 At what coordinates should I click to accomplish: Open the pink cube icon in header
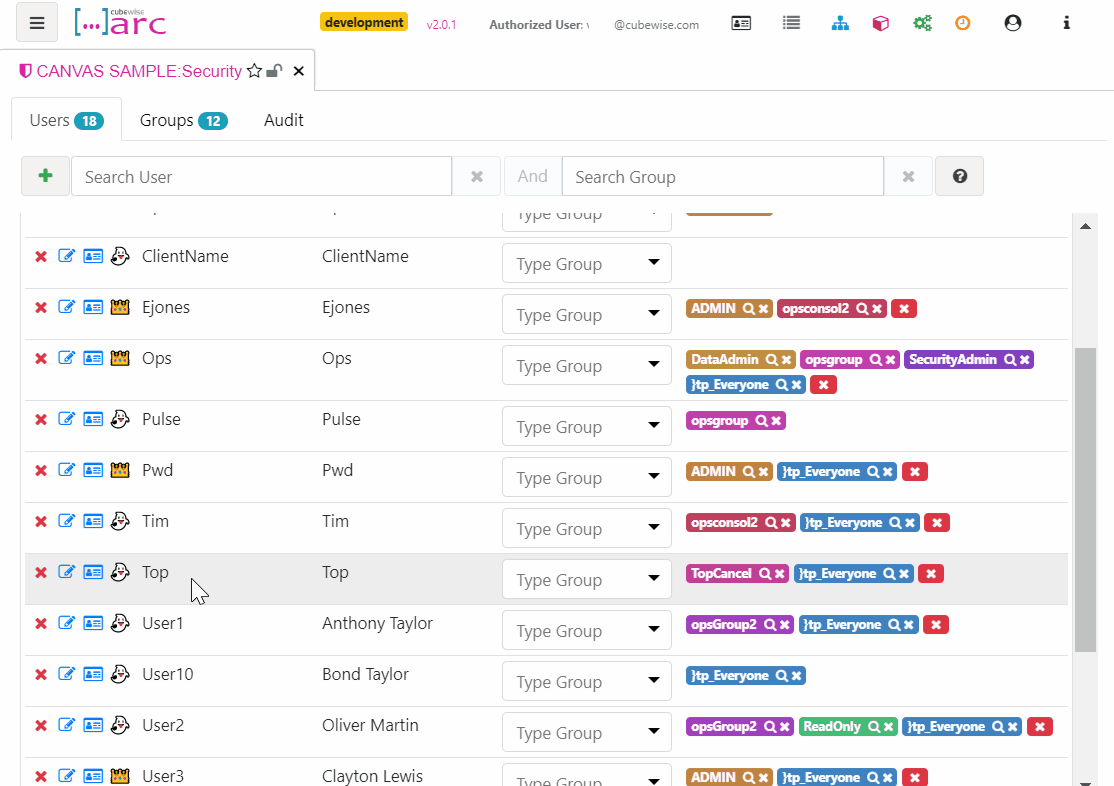(x=880, y=23)
